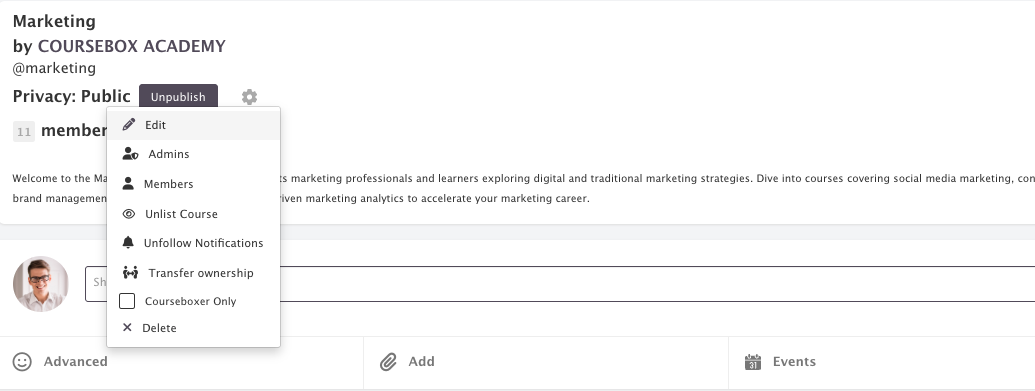Image resolution: width=1035 pixels, height=391 pixels.
Task: Click the admin shield-person icon
Action: (130, 154)
